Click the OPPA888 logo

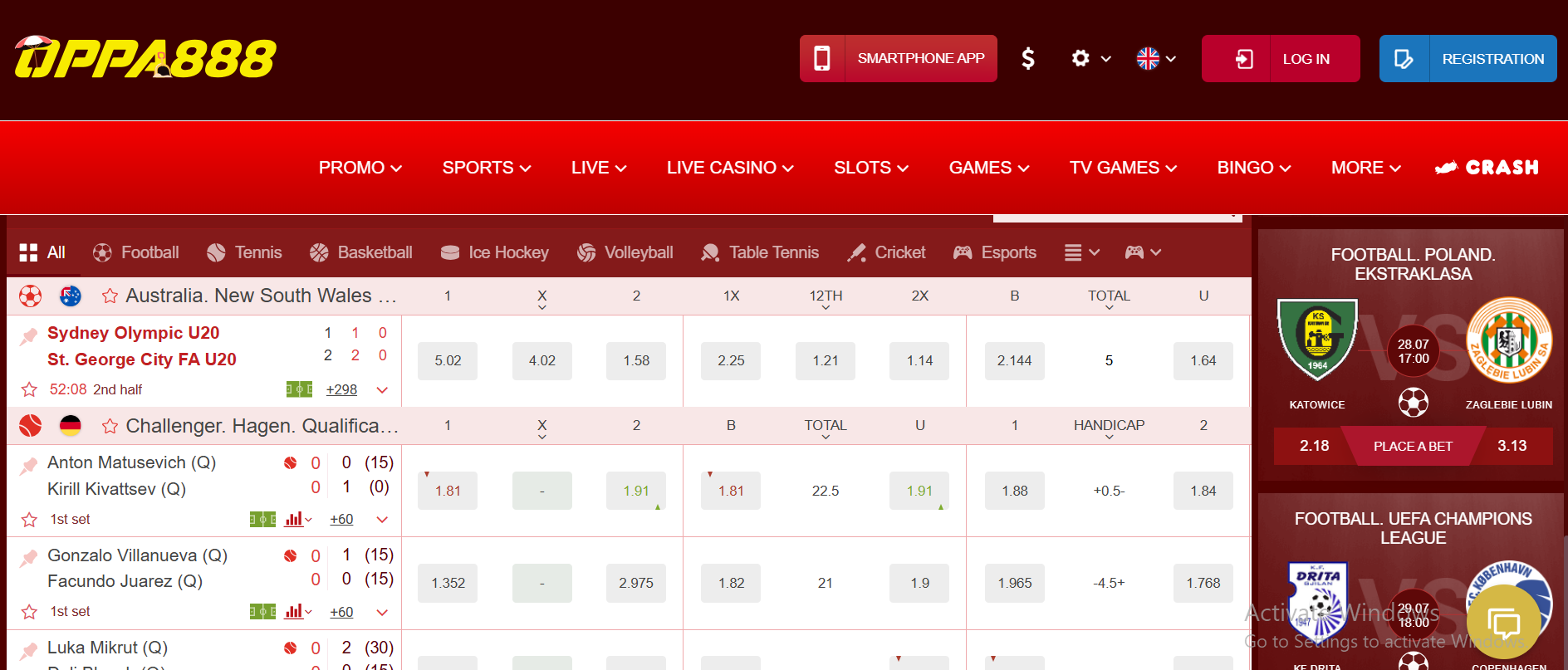pos(145,57)
